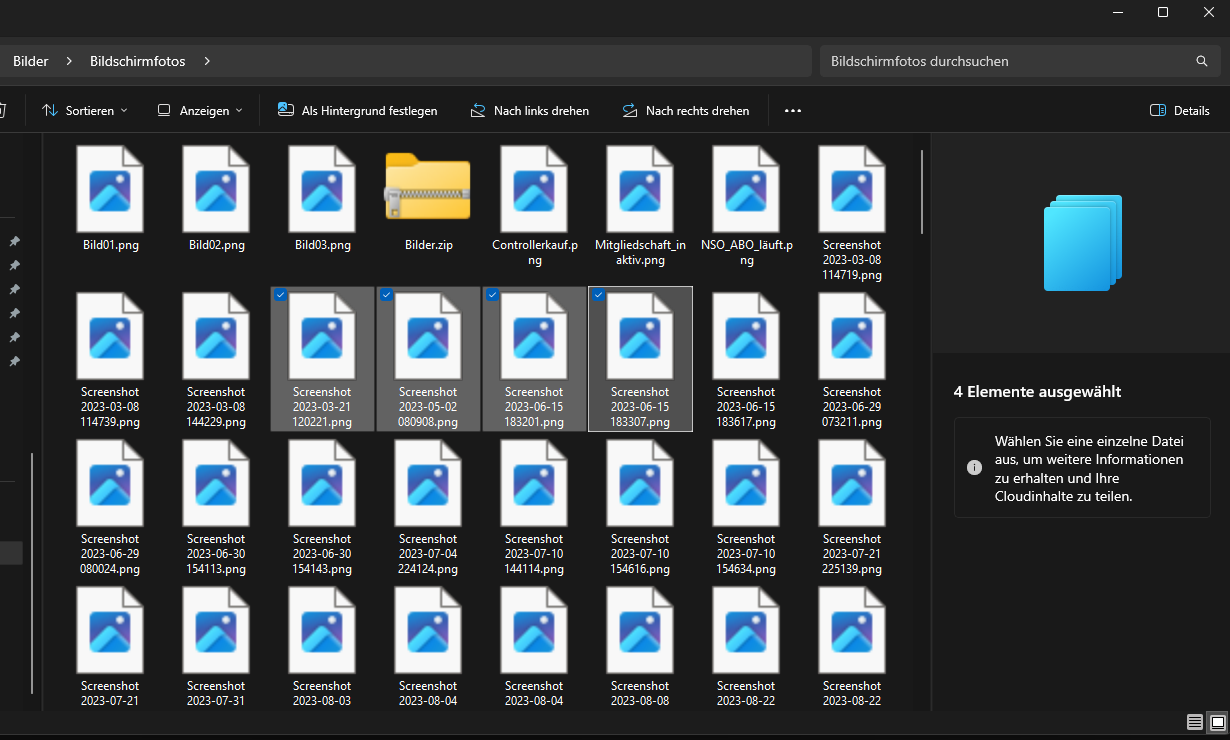Set selected image as desktop background

click(x=357, y=110)
